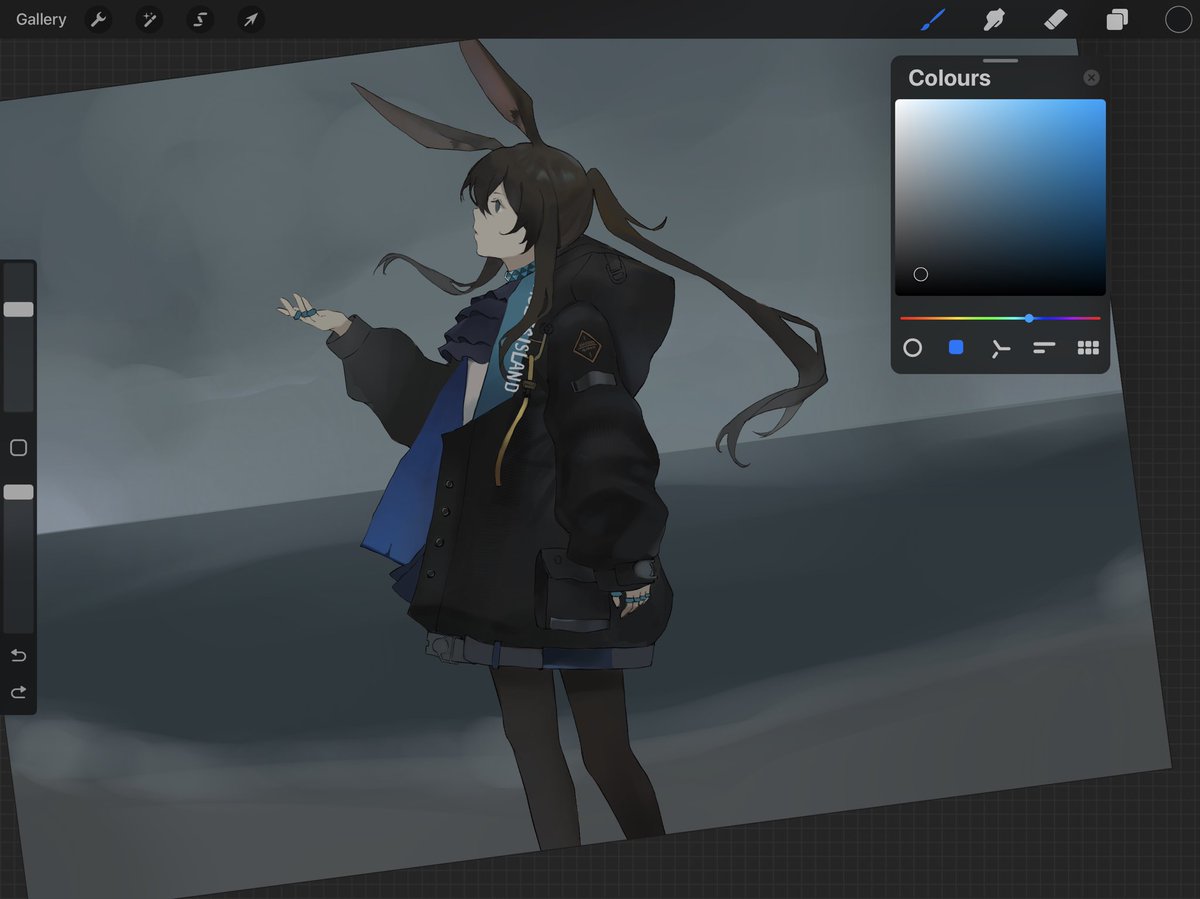Open the Adjustments magic wand menu
Viewport: 1200px width, 899px height.
click(149, 19)
